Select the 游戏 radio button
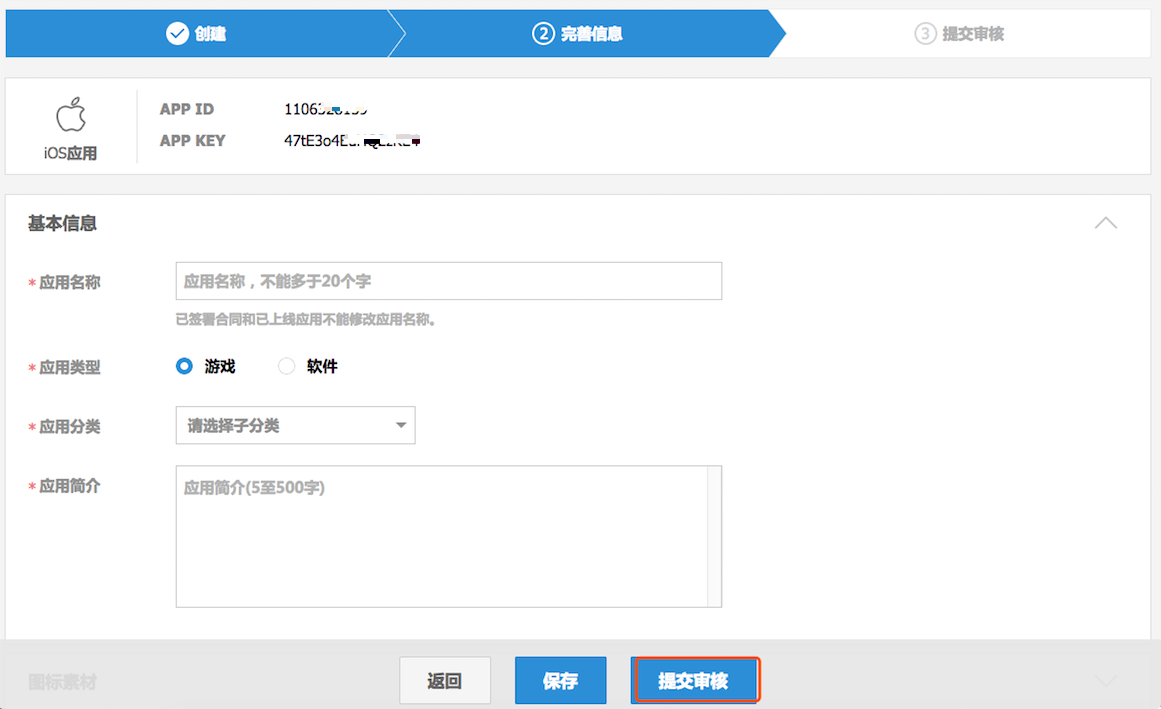The height and width of the screenshot is (709, 1161). point(183,366)
